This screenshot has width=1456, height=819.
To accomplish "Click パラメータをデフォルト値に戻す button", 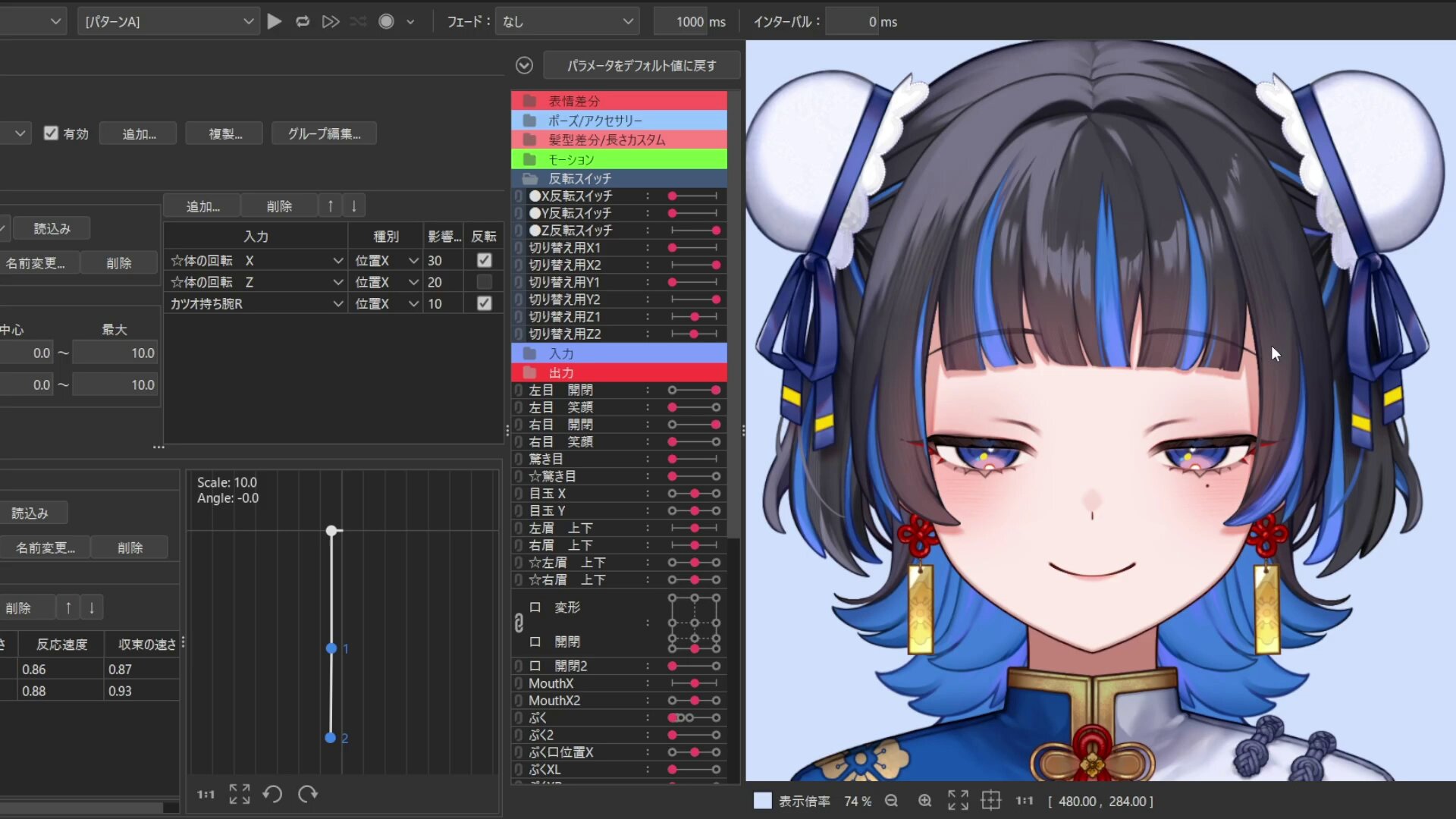I will click(x=642, y=66).
